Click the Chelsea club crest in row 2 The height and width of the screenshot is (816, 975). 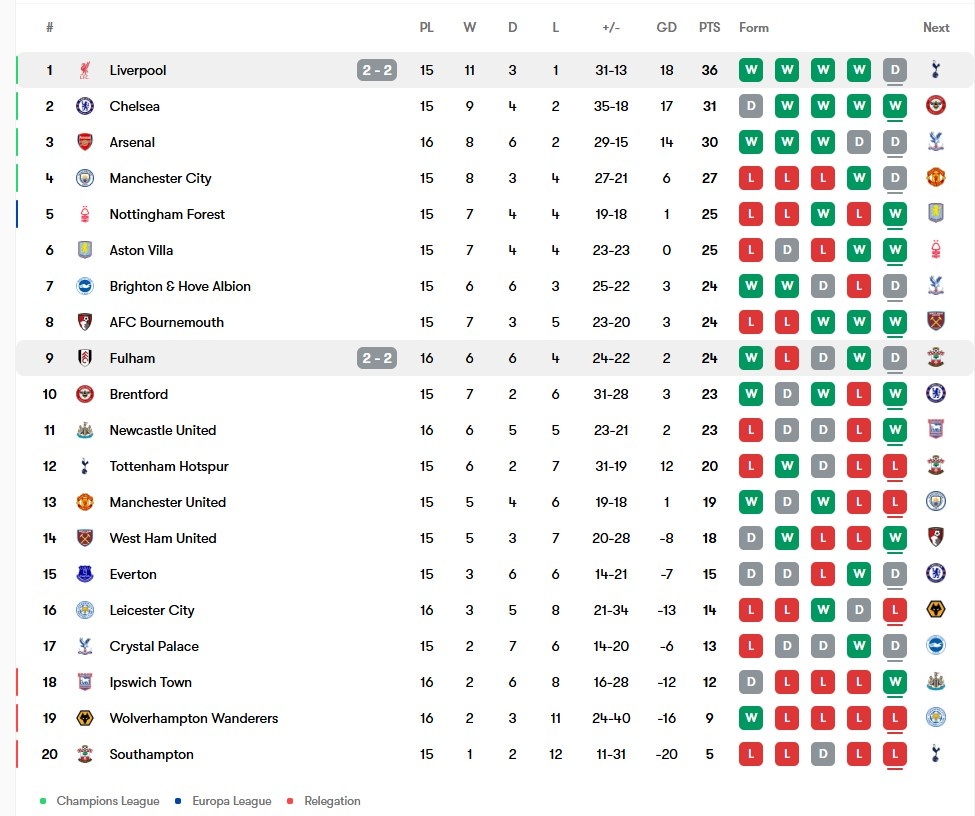85,106
